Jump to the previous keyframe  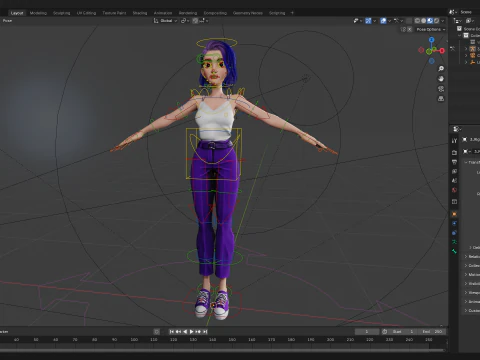coord(178,332)
